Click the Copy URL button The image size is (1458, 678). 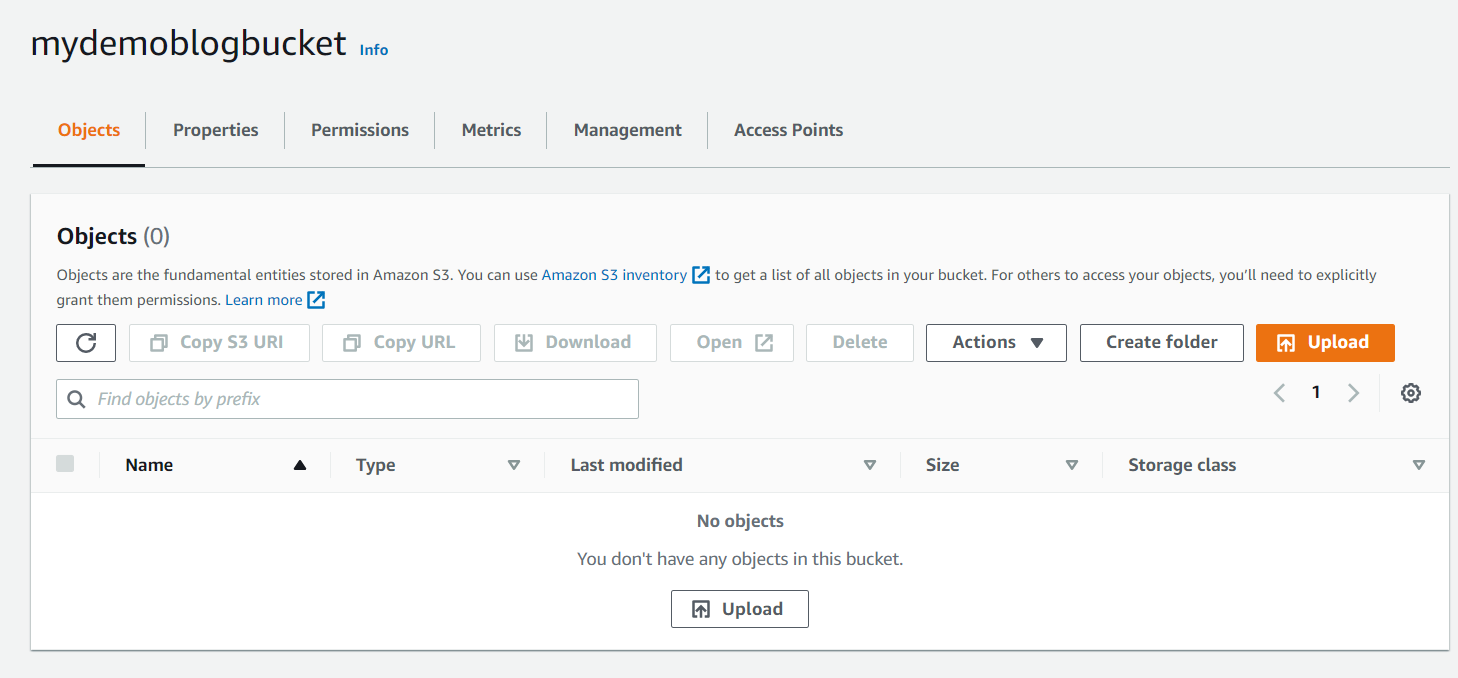pyautogui.click(x=401, y=342)
